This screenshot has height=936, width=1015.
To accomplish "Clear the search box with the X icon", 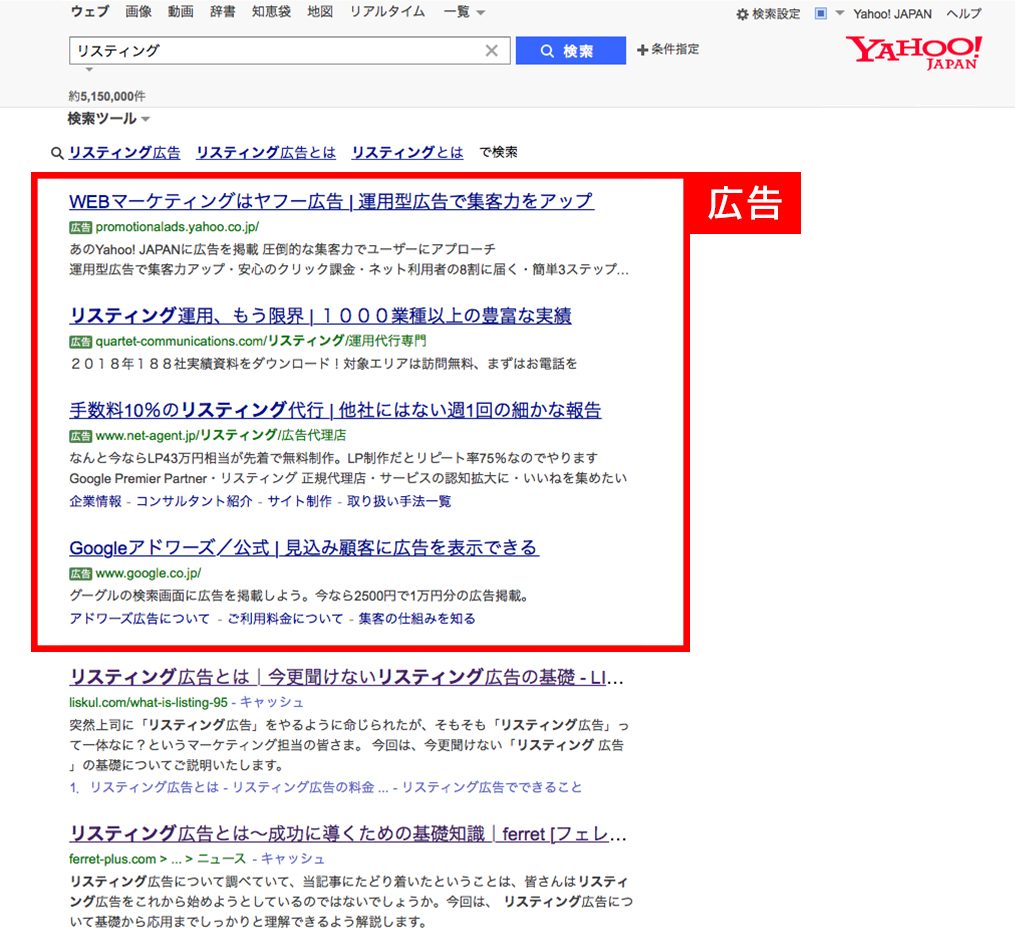I will click(x=491, y=50).
